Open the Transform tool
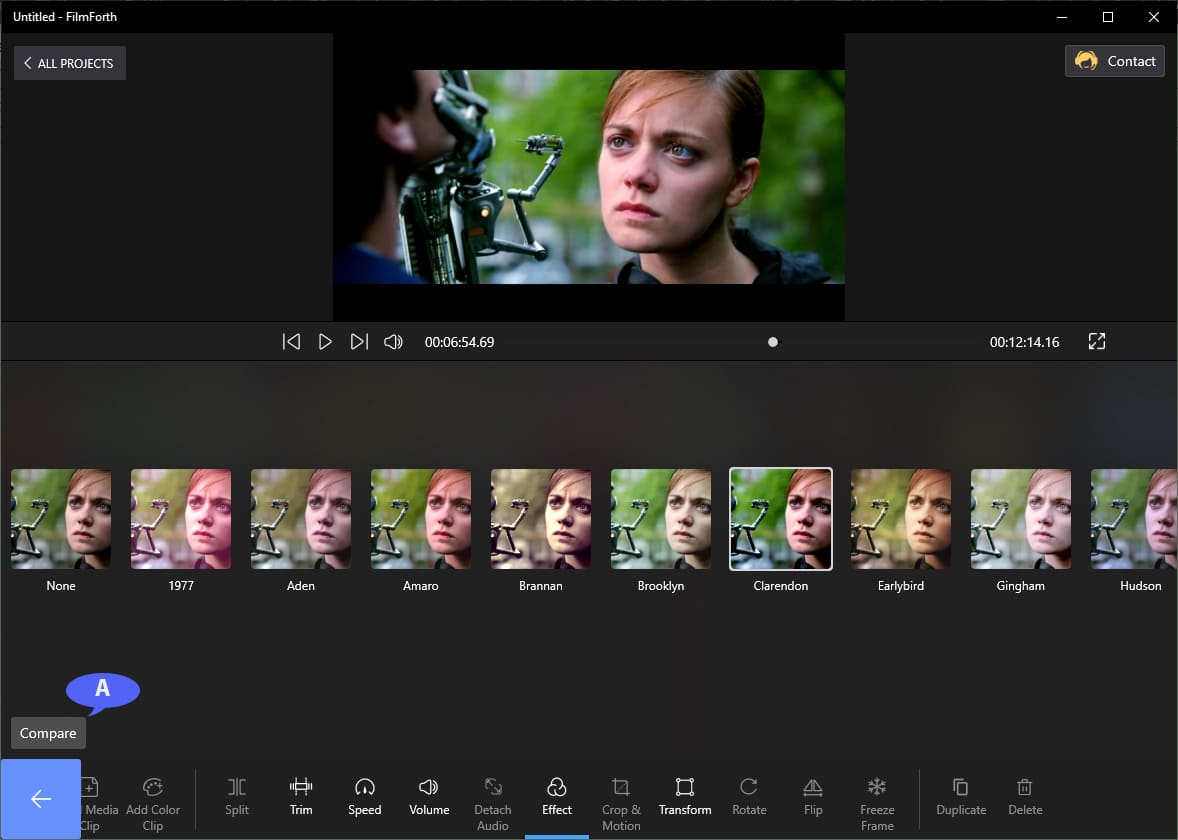The image size is (1178, 840). [x=684, y=797]
